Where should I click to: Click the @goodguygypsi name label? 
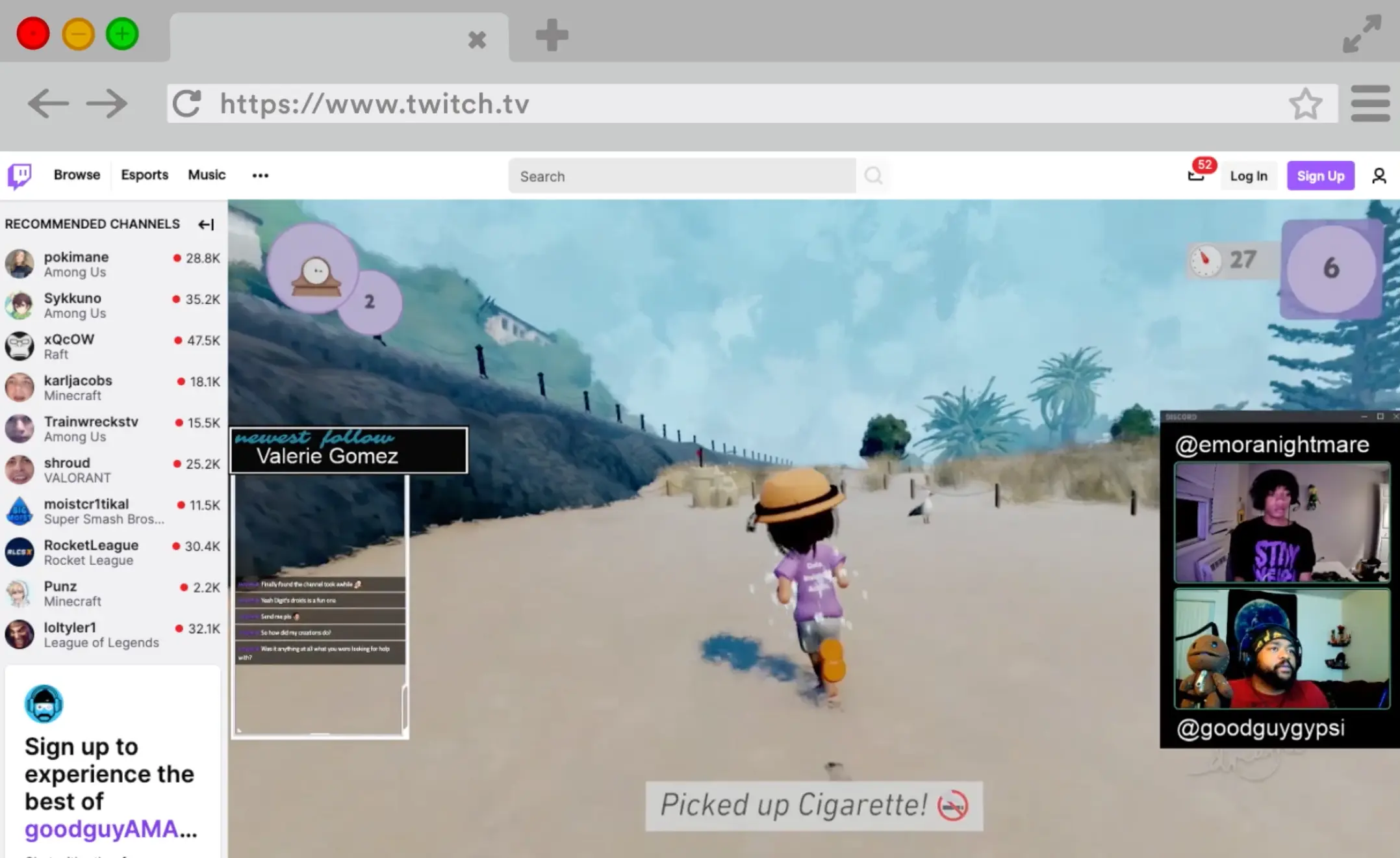point(1261,729)
